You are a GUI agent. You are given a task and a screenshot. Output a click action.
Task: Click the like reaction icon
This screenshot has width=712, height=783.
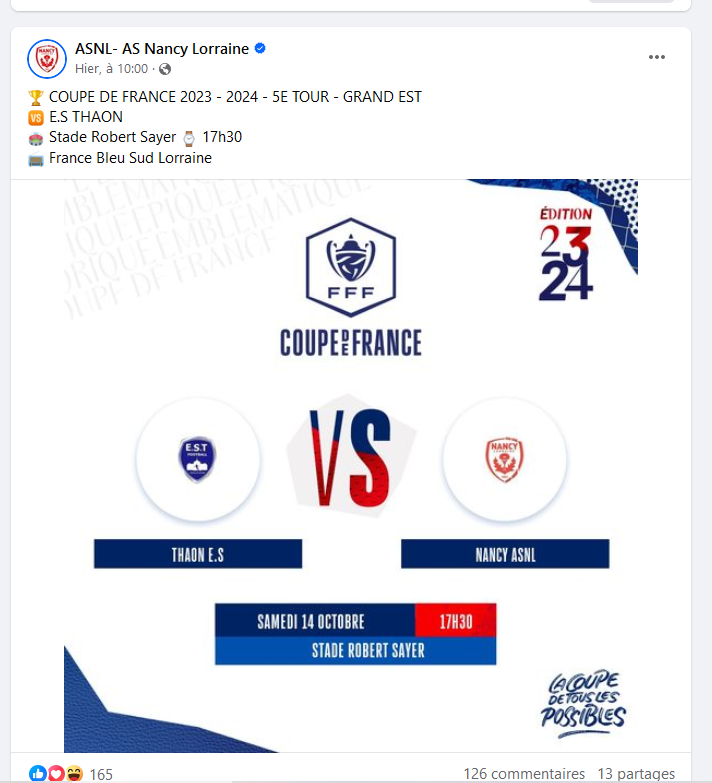pyautogui.click(x=38, y=774)
